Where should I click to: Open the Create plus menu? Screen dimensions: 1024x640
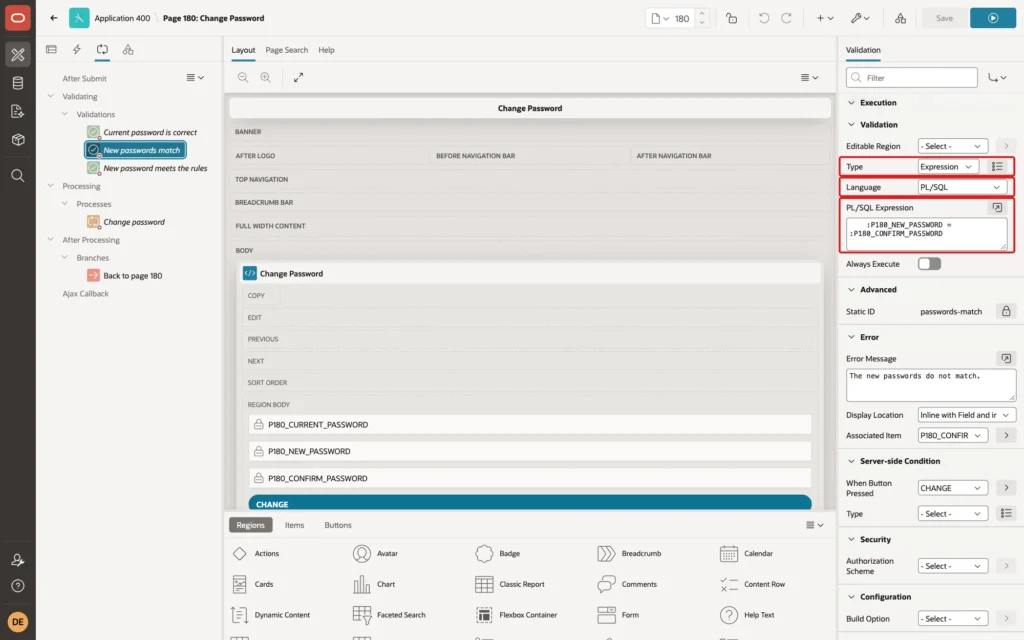(825, 18)
